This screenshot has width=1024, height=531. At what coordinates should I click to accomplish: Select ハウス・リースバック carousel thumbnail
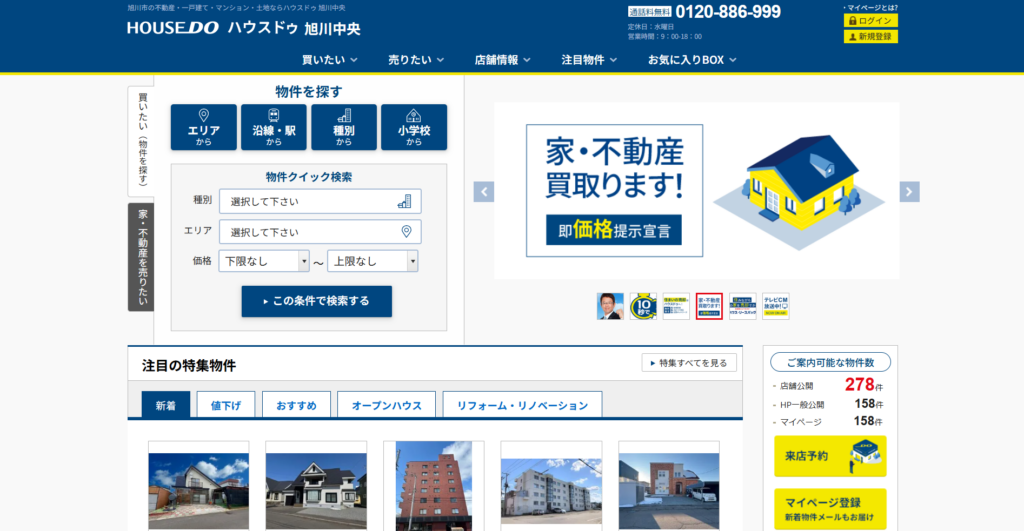point(743,306)
